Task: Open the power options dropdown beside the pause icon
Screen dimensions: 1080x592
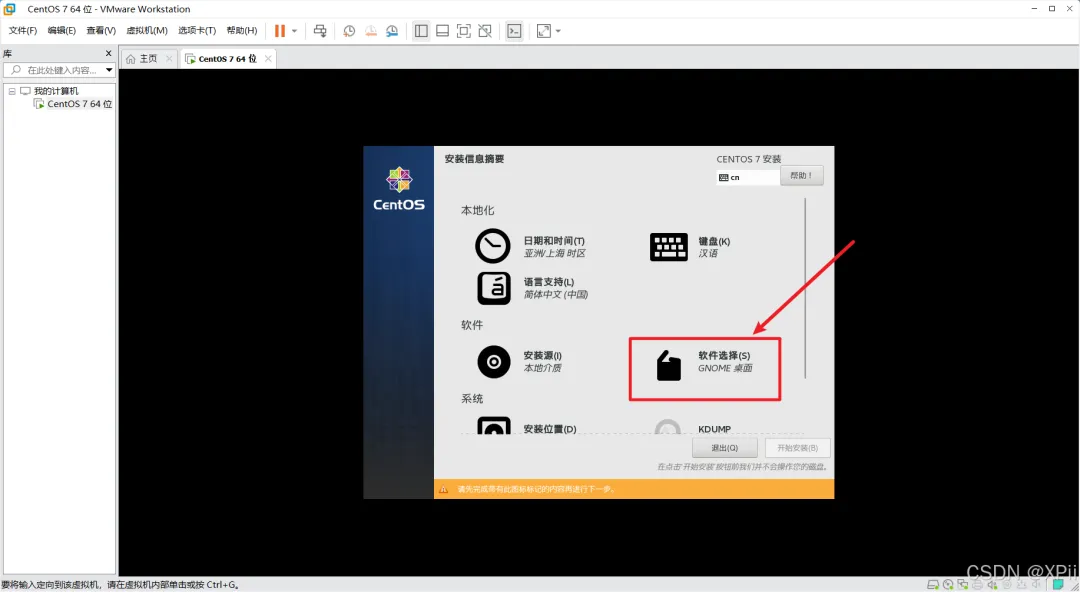Action: point(294,31)
